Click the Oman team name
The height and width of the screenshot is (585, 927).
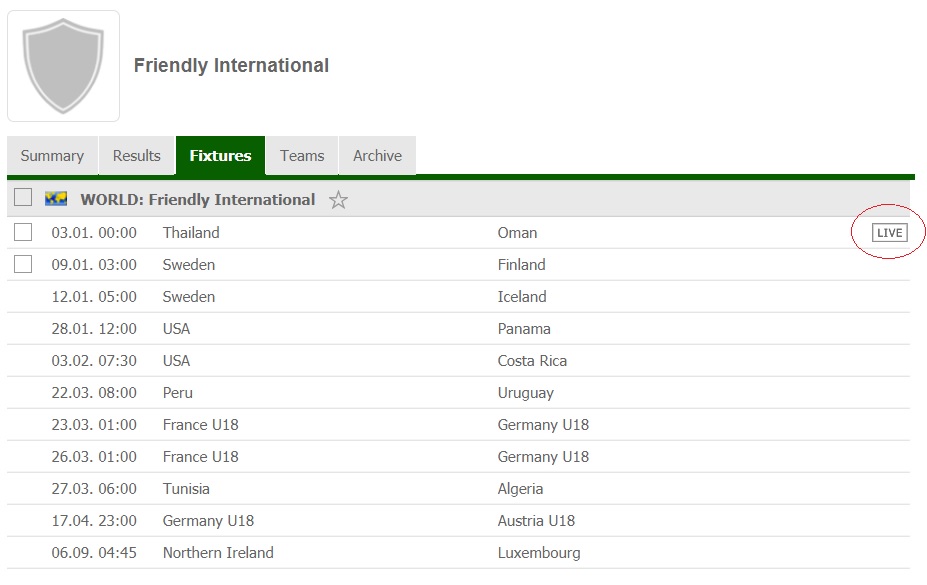(517, 233)
